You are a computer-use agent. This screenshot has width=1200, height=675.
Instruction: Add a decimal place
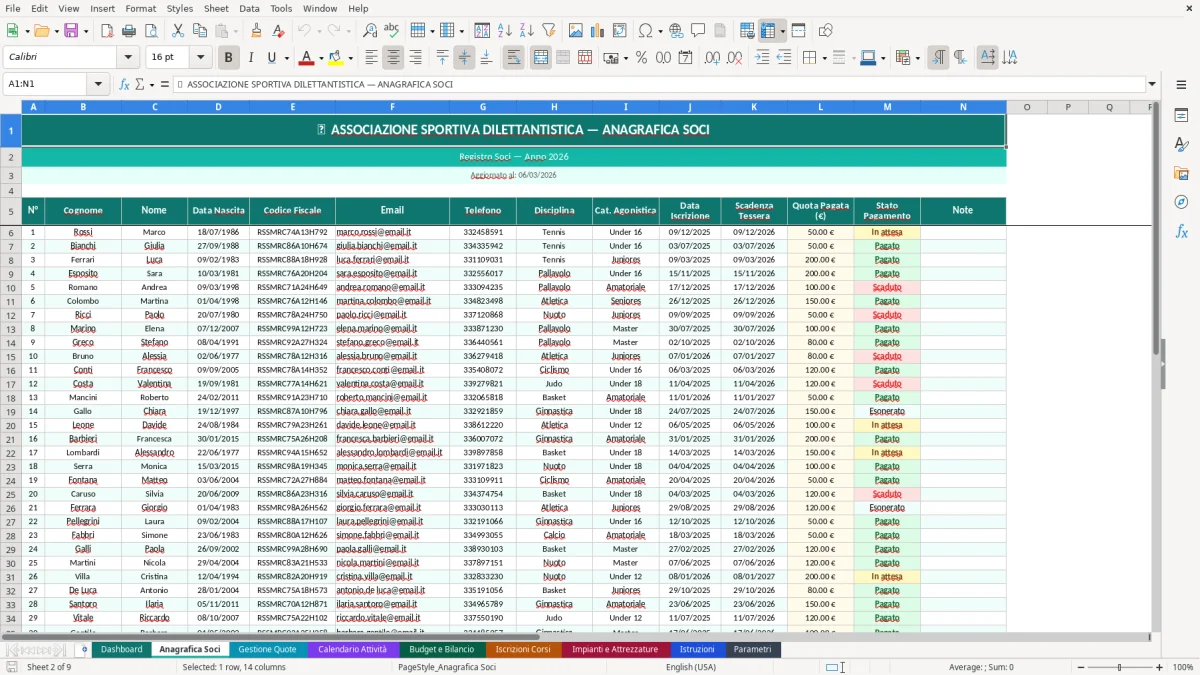click(x=712, y=58)
